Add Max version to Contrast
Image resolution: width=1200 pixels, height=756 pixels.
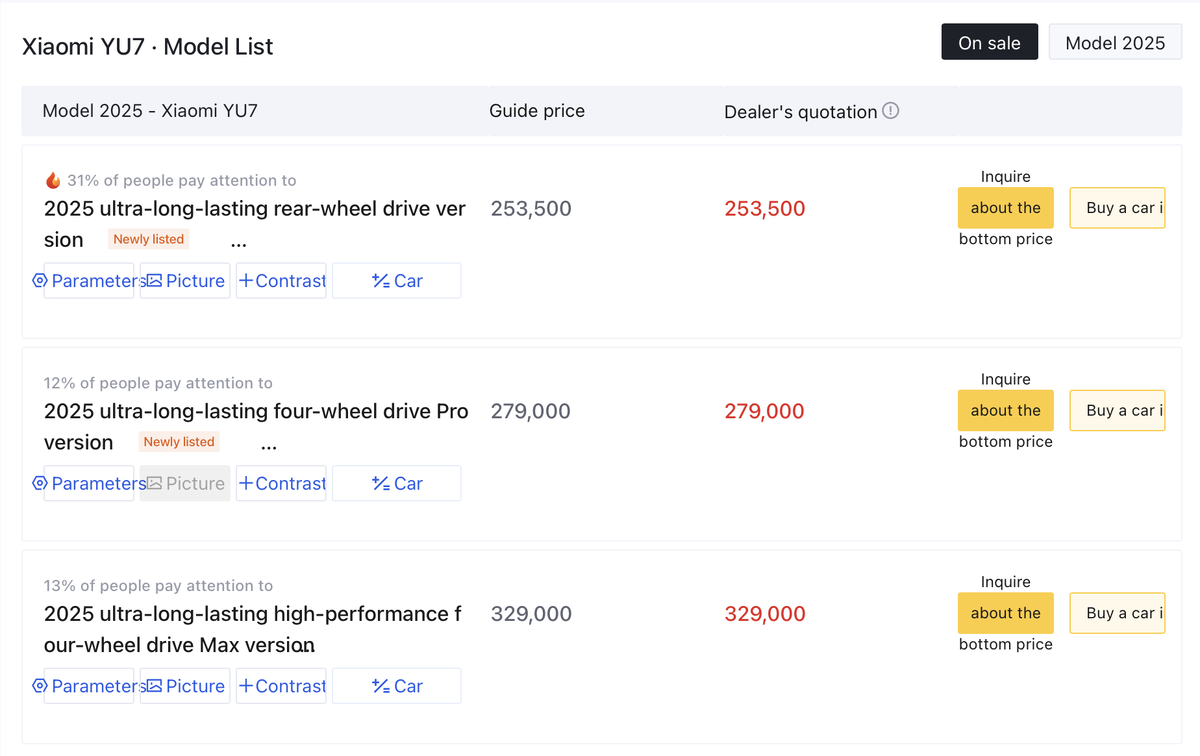pyautogui.click(x=281, y=686)
